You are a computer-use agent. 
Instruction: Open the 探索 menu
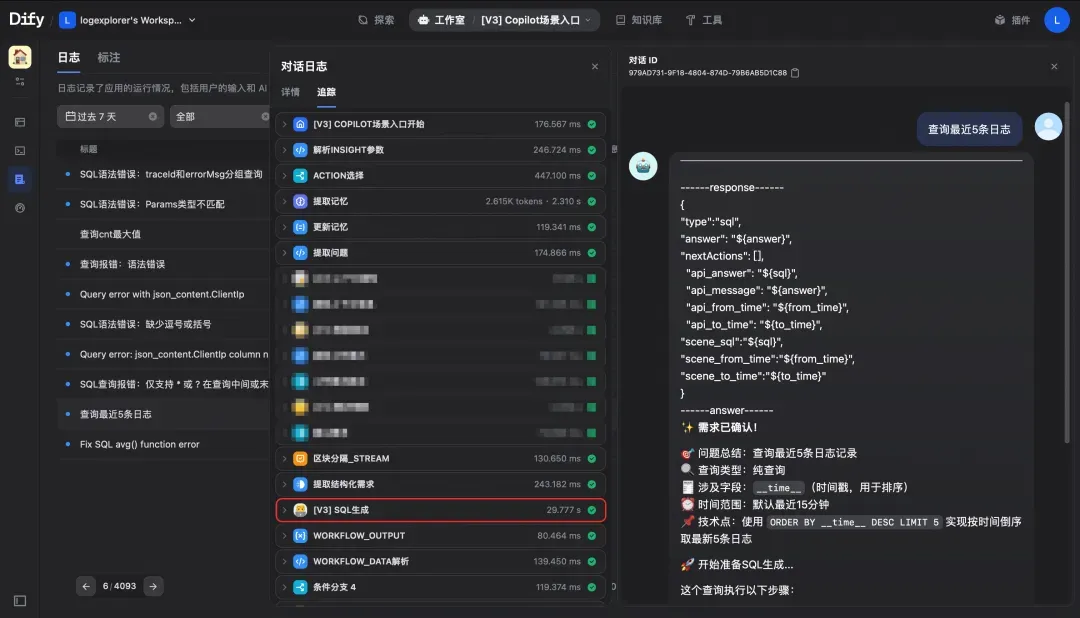(x=376, y=20)
